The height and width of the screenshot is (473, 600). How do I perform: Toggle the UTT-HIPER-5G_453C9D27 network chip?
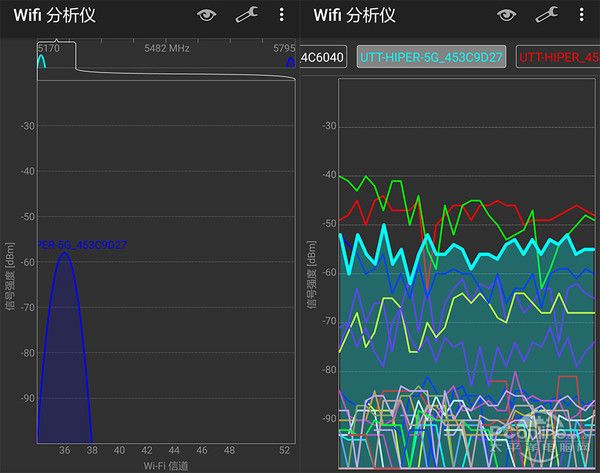click(x=433, y=58)
